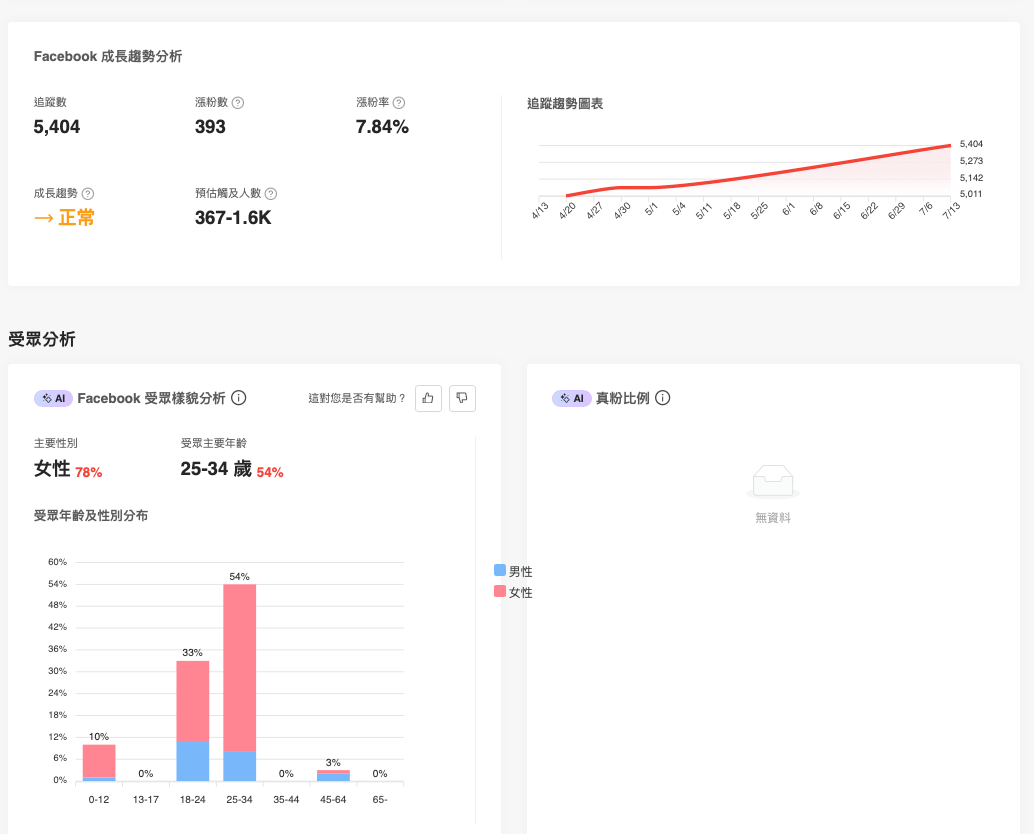Click the Facebook 成長趨勢分析 heading
This screenshot has width=1034, height=834.
click(x=108, y=57)
